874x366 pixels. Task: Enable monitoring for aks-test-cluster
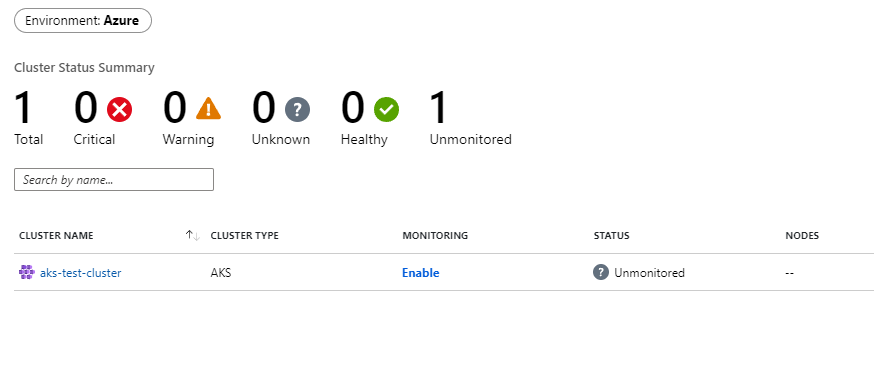pos(421,273)
